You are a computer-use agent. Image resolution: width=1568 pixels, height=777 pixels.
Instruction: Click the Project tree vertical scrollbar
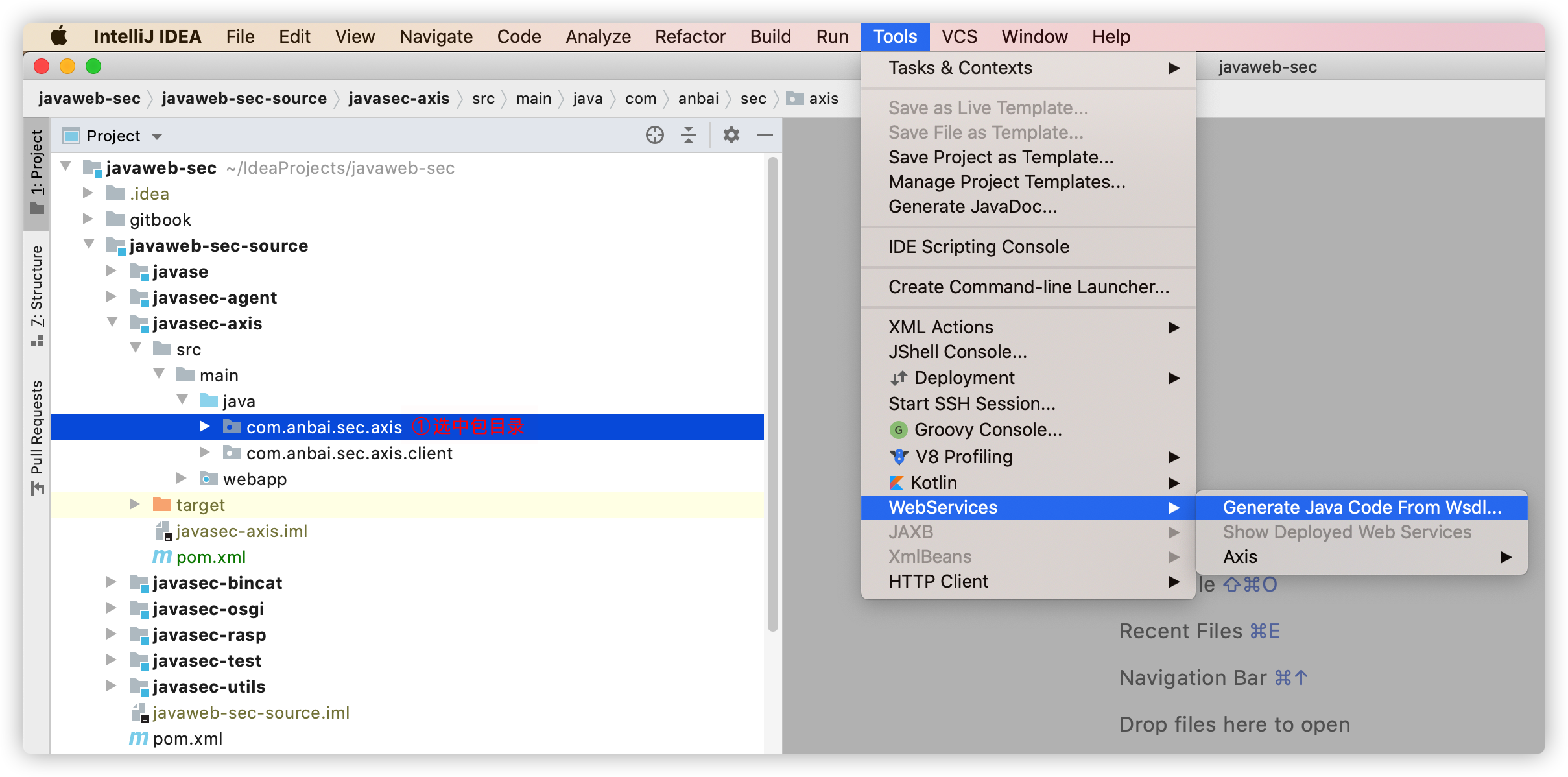click(x=772, y=389)
